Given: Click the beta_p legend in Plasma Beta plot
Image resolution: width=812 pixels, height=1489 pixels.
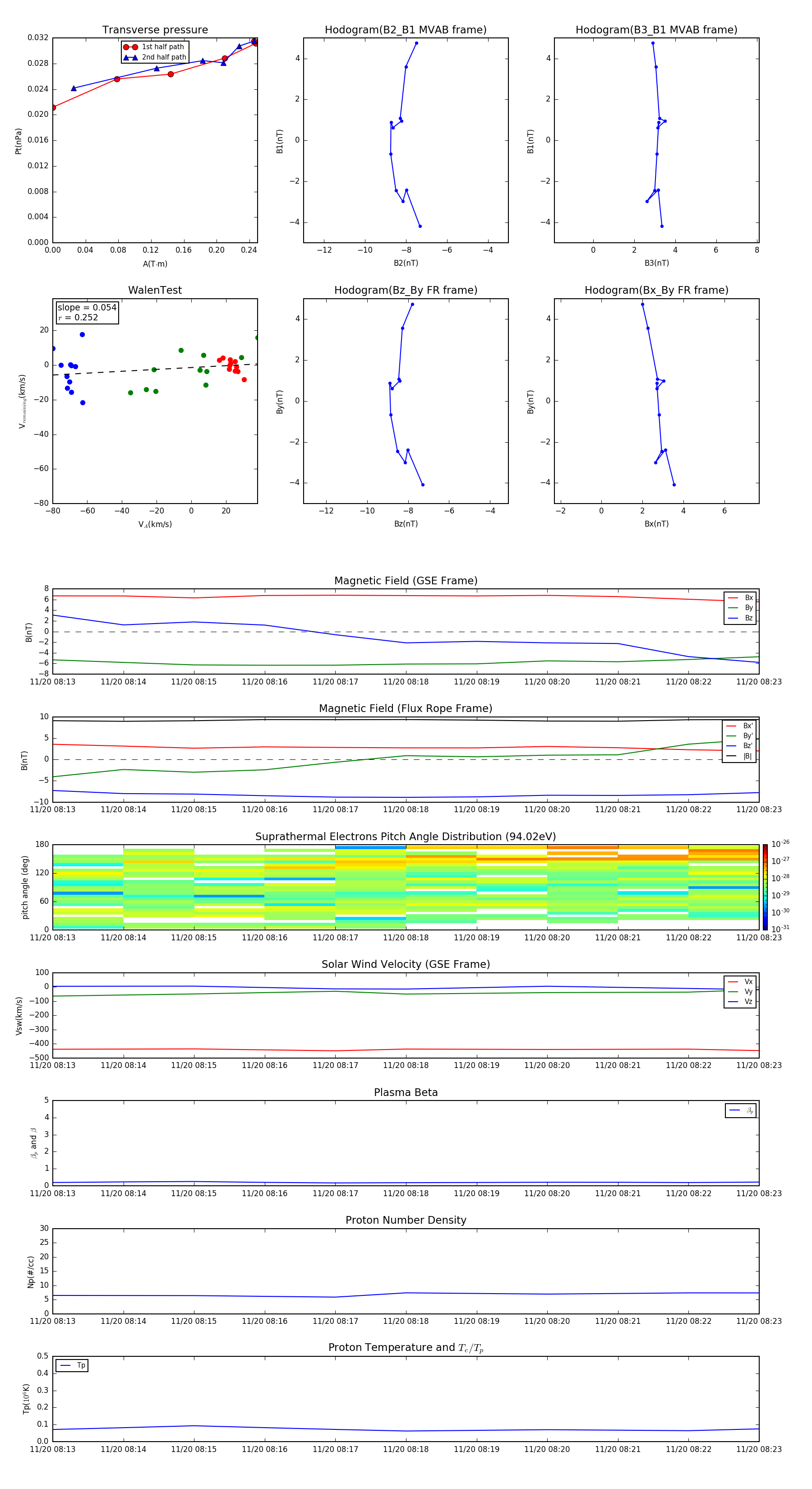Looking at the screenshot, I should [741, 1110].
